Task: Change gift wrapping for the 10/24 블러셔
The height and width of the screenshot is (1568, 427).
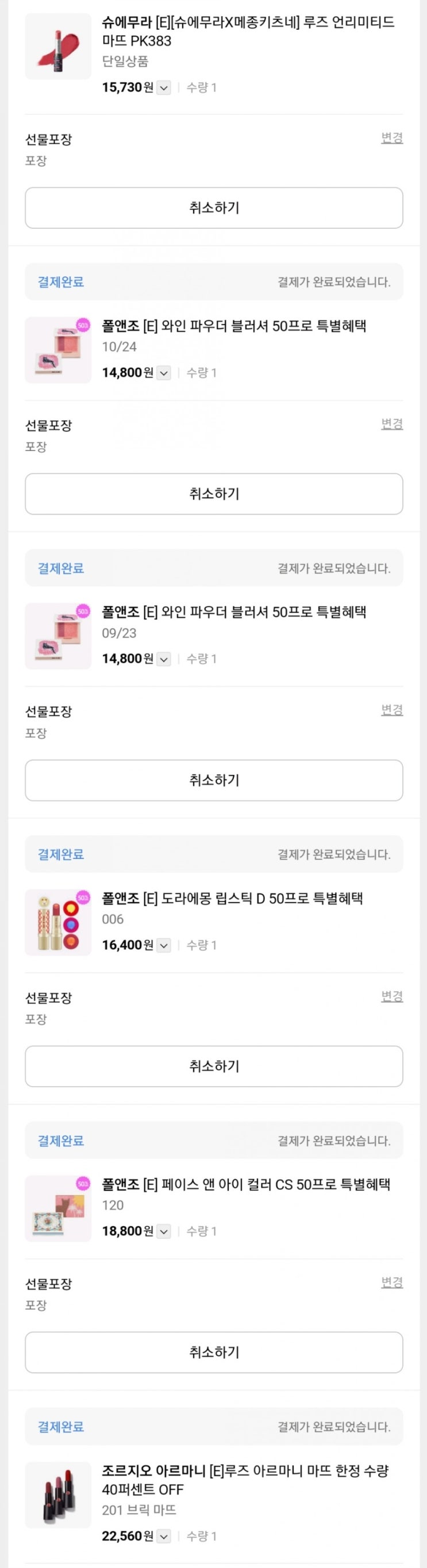Action: point(392,423)
